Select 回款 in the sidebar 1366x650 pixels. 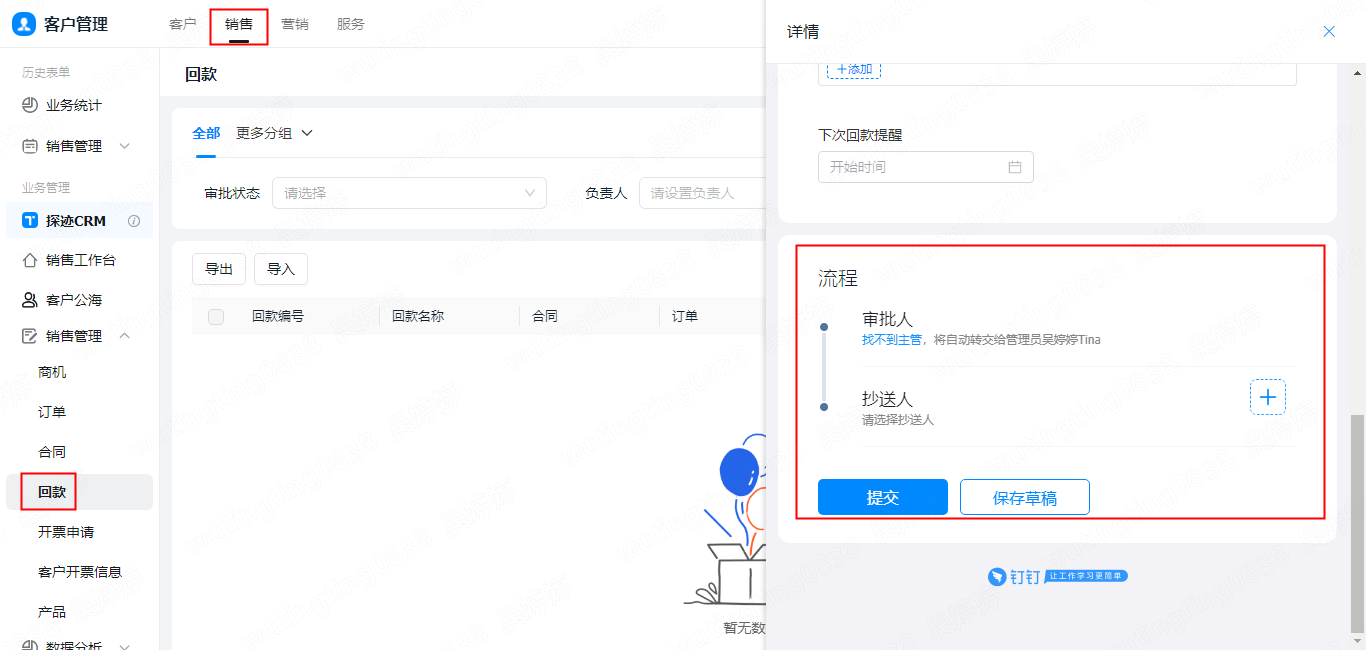click(52, 492)
